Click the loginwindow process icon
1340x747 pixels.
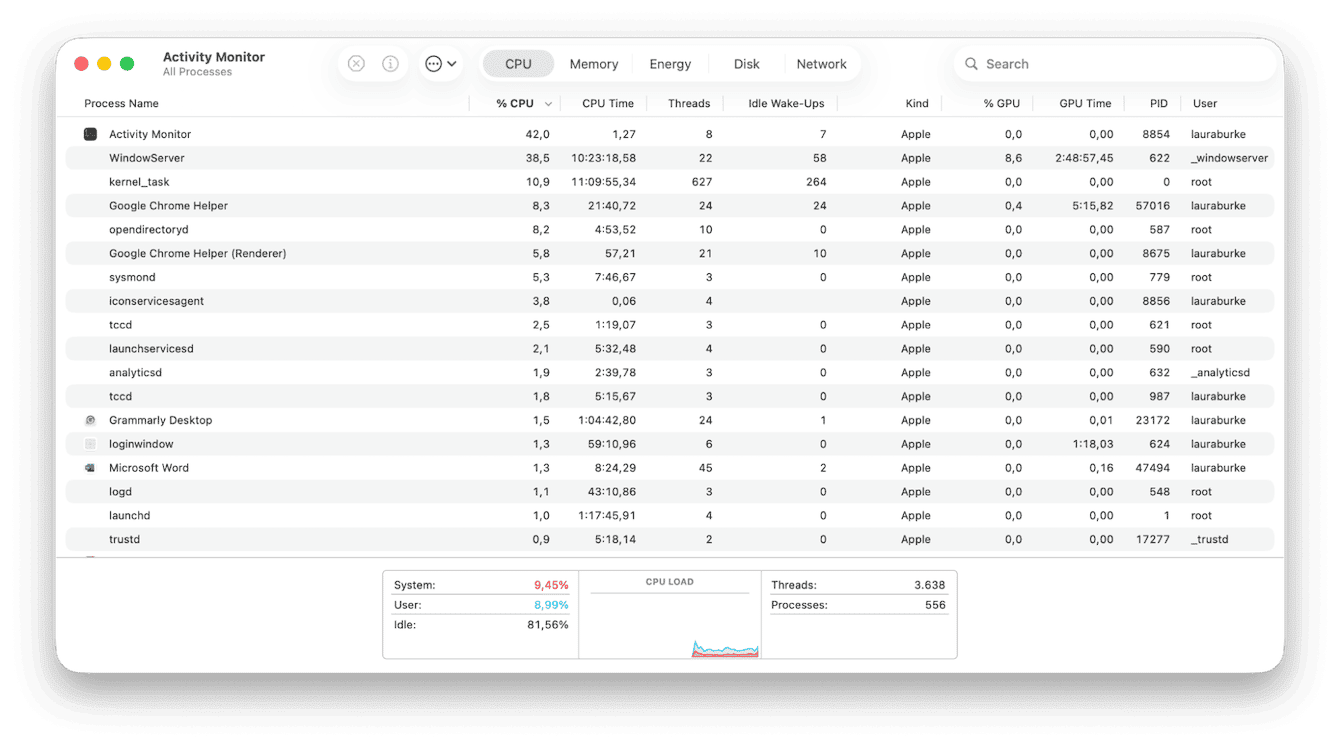[x=90, y=443]
